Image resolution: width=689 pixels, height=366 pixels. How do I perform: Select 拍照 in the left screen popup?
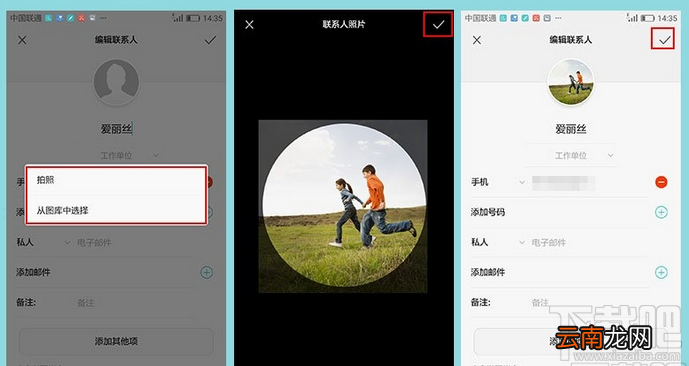(x=116, y=180)
